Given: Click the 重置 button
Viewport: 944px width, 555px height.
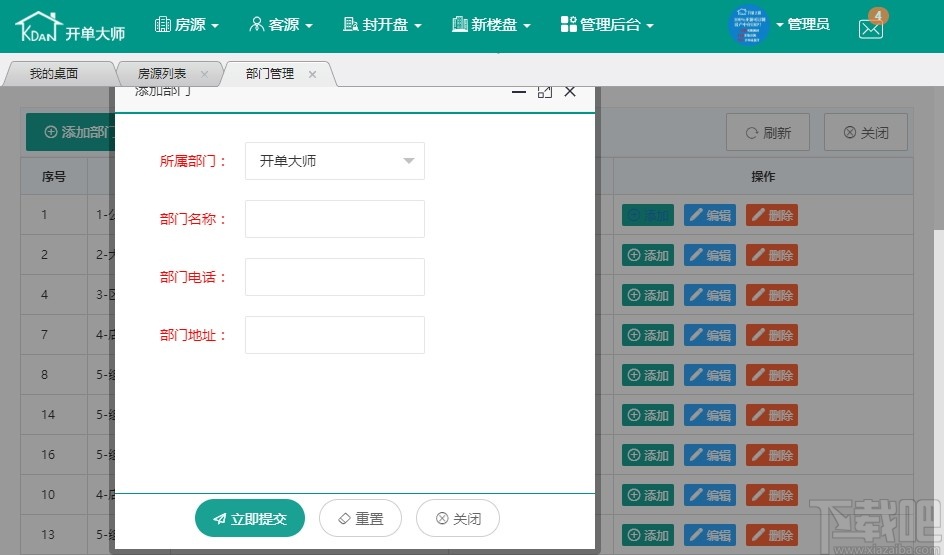Looking at the screenshot, I should pos(360,518).
